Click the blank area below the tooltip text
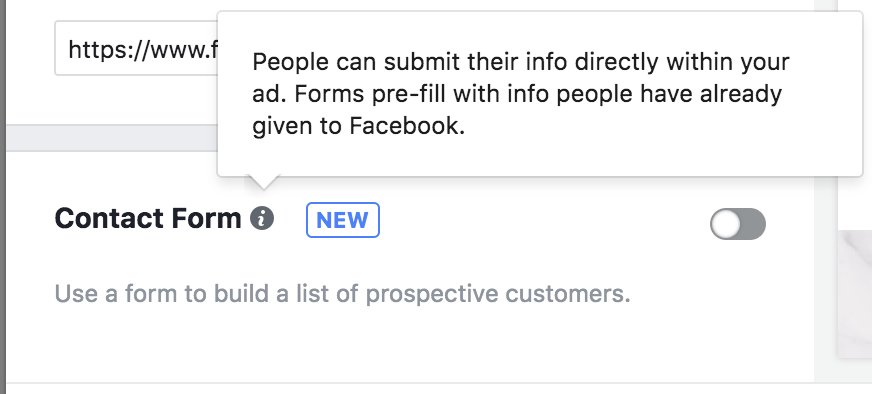This screenshot has width=872, height=394. pos(539,157)
